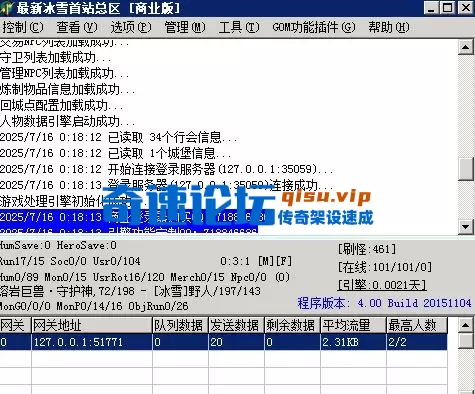This screenshot has width=475, height=394.
Task: Open the 选项(P) menu
Action: click(131, 27)
